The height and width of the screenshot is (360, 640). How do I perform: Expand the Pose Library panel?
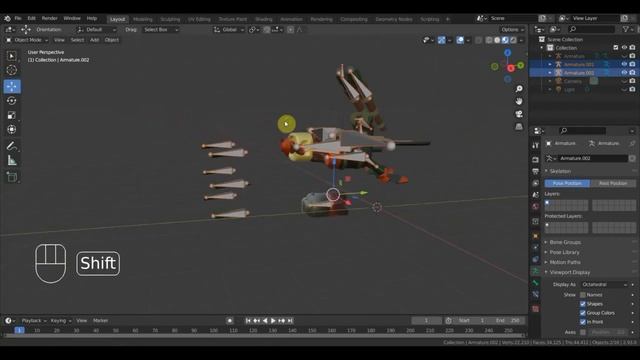(564, 252)
